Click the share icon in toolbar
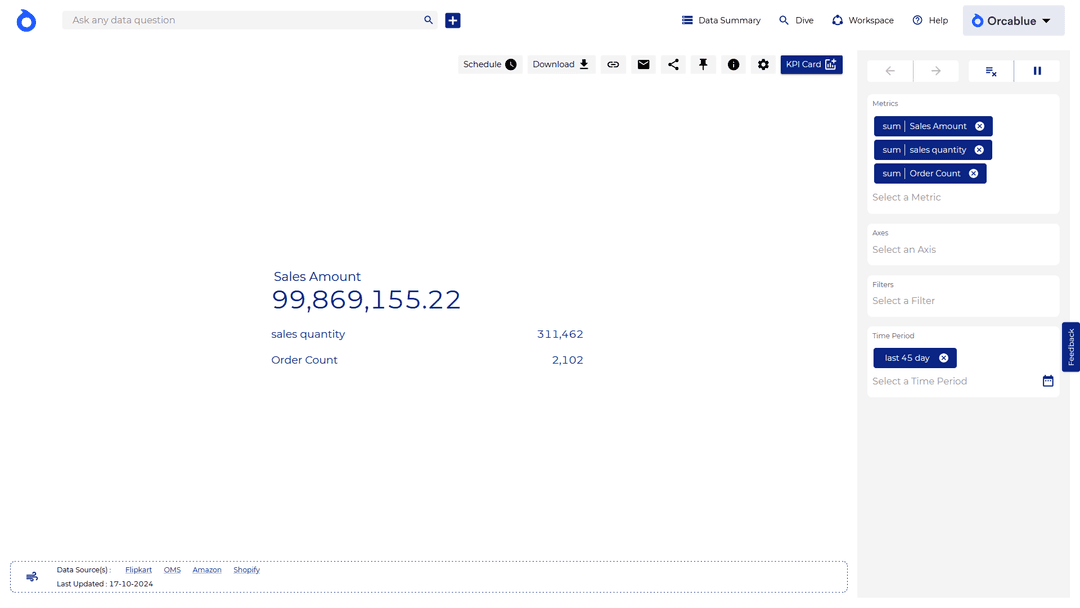Screen dimensions: 1080x608 [x=673, y=64]
